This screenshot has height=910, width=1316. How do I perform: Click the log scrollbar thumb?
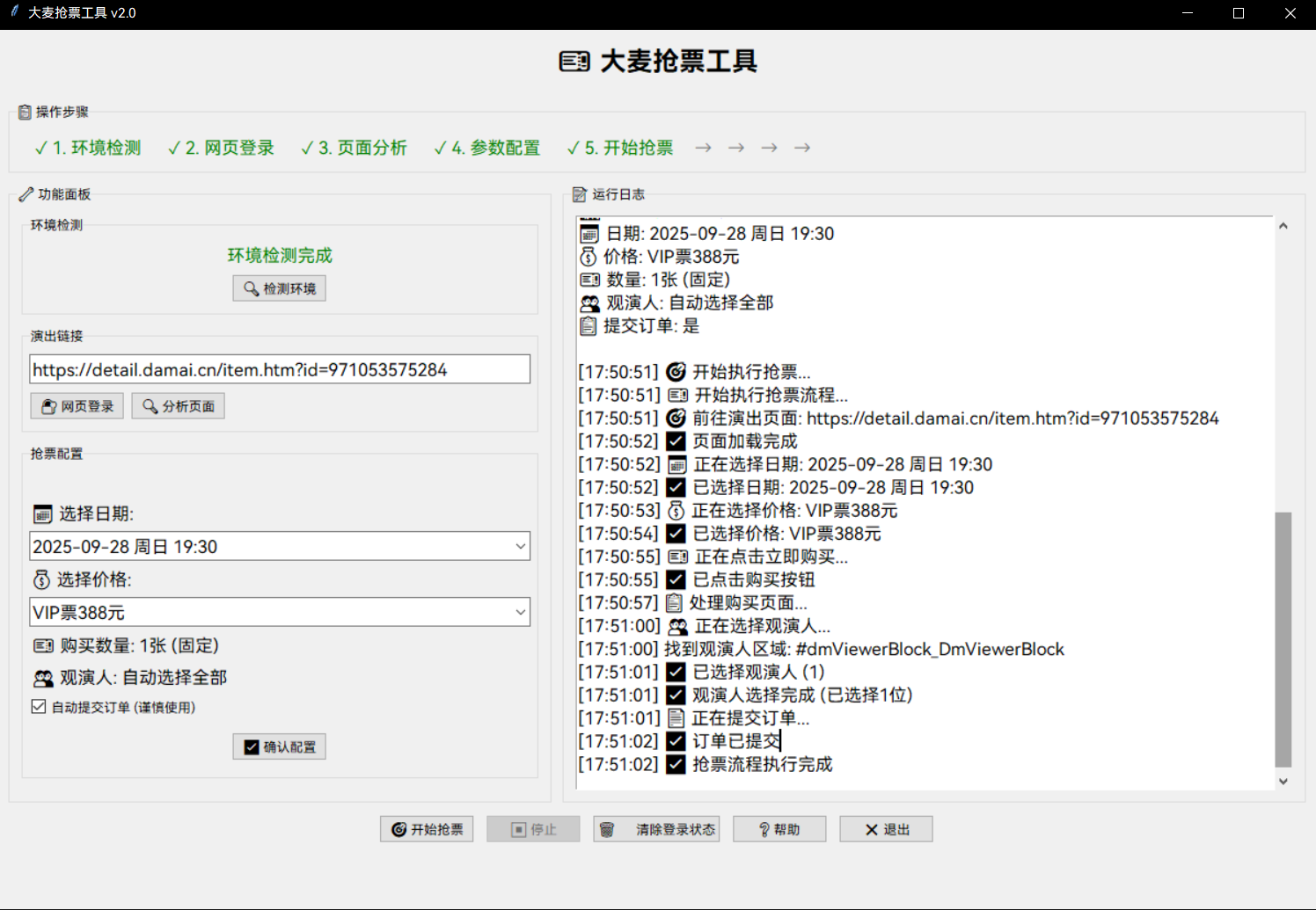1283,639
